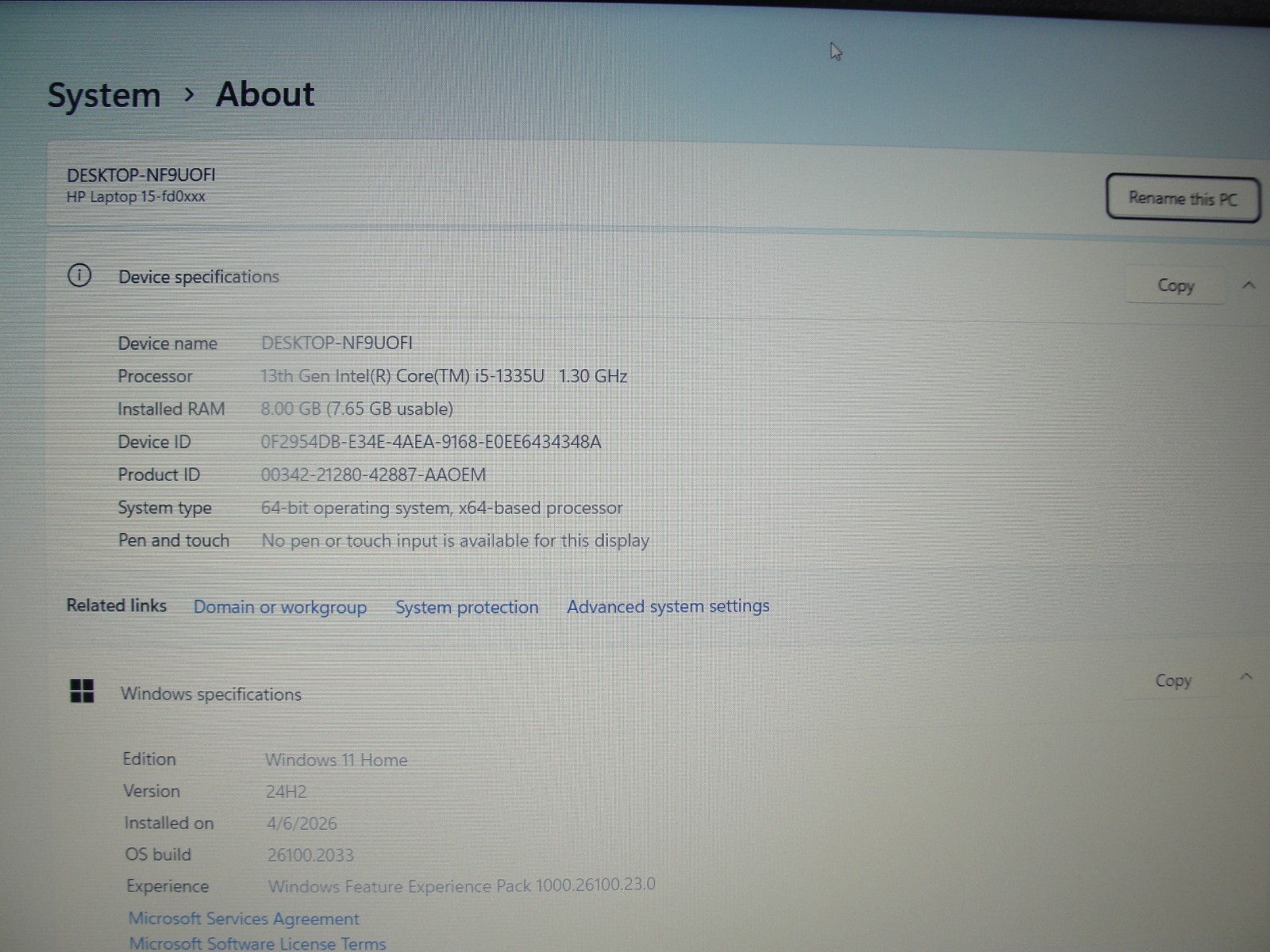Copy the Device specifications
The height and width of the screenshot is (952, 1270).
click(x=1176, y=286)
